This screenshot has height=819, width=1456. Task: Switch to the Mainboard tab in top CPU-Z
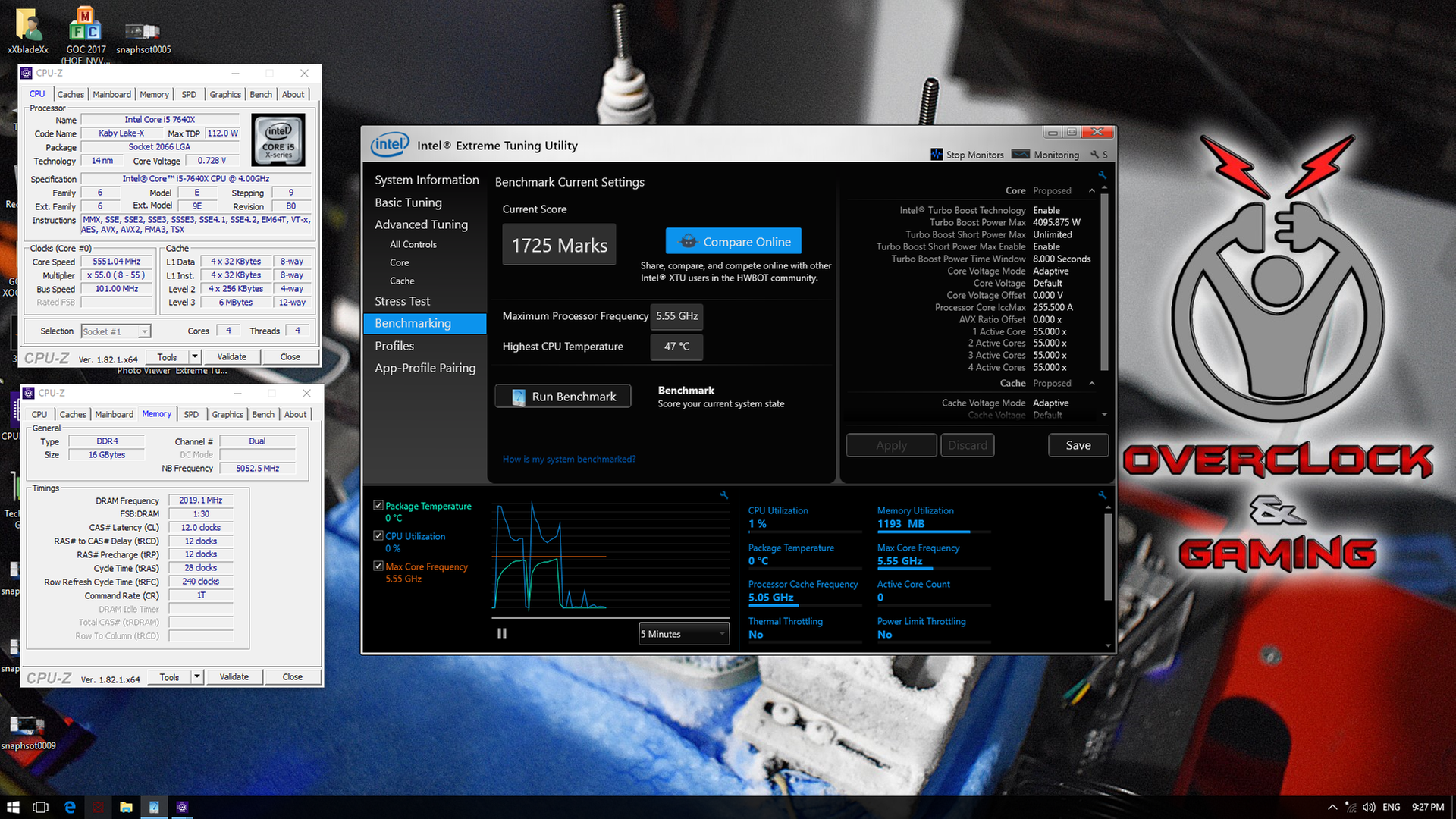111,94
